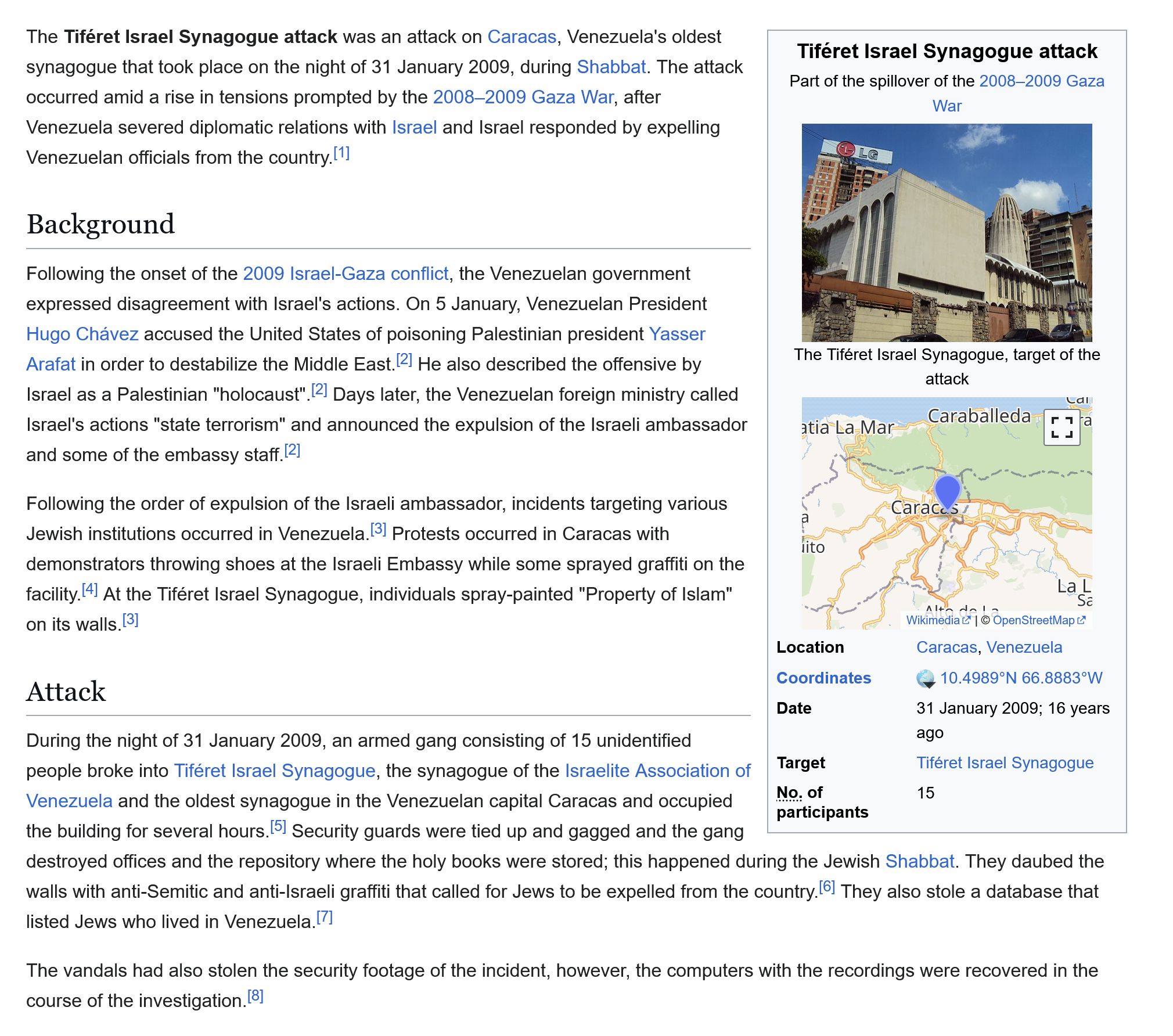Click citation reference [1]
Viewport: 1173px width, 1036px height.
pyautogui.click(x=341, y=153)
